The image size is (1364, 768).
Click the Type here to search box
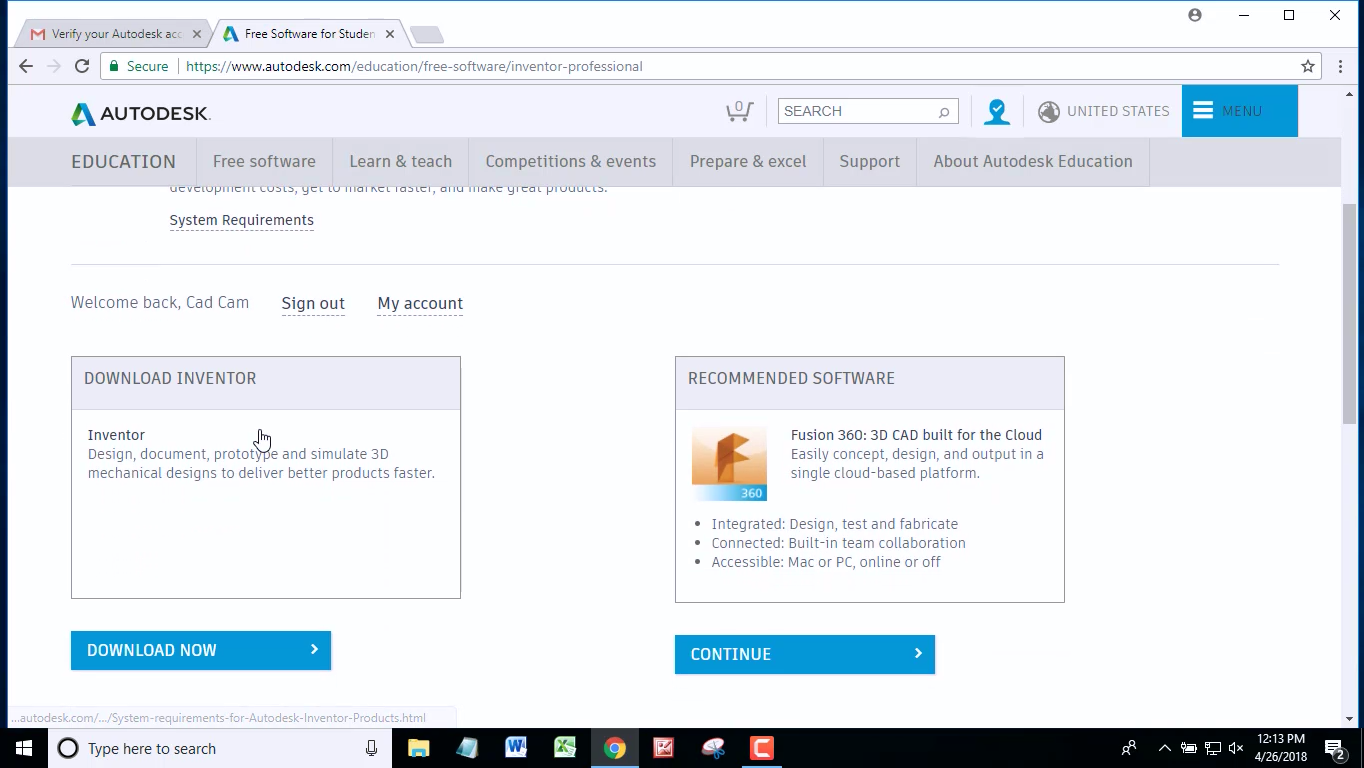(218, 748)
